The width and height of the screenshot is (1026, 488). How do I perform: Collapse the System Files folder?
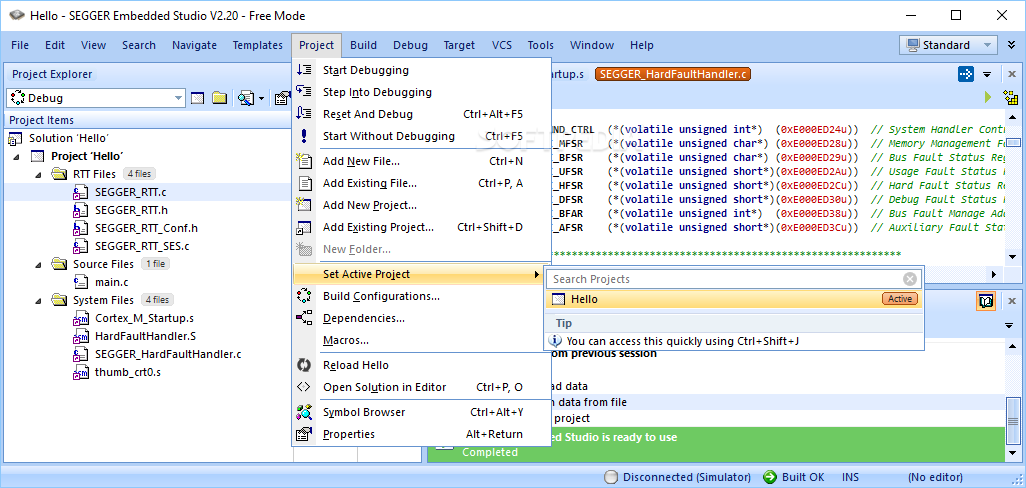[37, 300]
